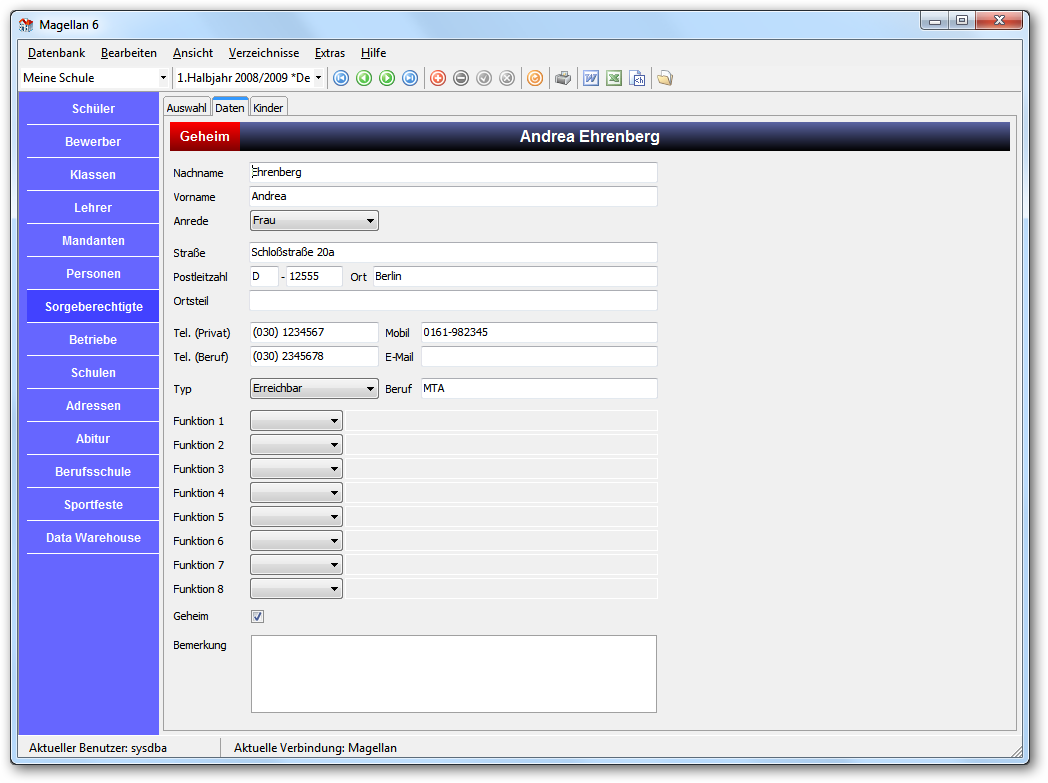Expand the Typ dropdown showing Erreichbar
1048x783 pixels.
pyautogui.click(x=314, y=388)
